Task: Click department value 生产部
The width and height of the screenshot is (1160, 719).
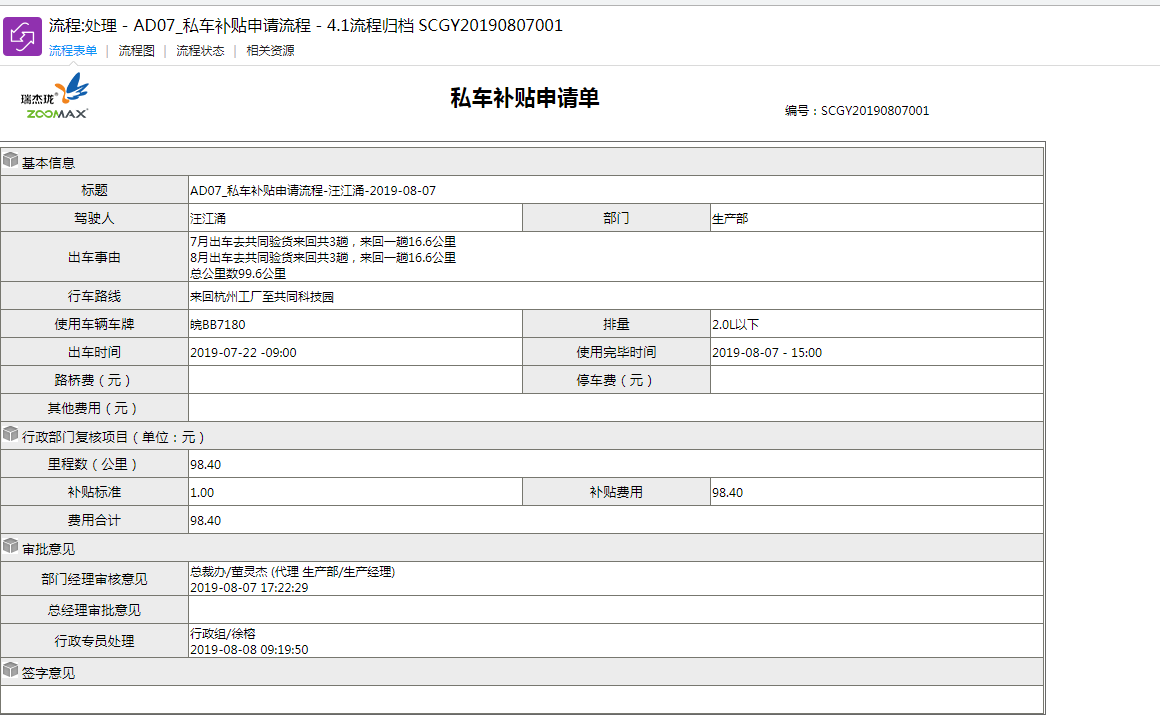Action: point(730,218)
